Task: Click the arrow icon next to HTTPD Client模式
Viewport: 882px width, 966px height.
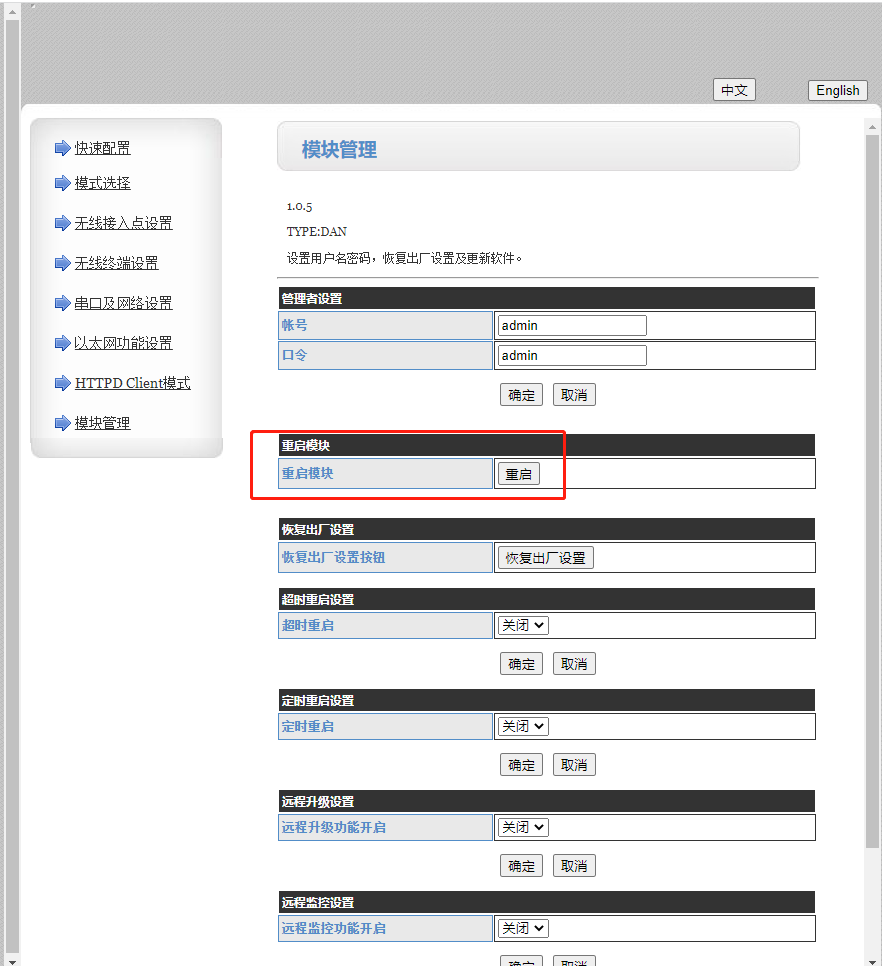Action: click(x=62, y=383)
